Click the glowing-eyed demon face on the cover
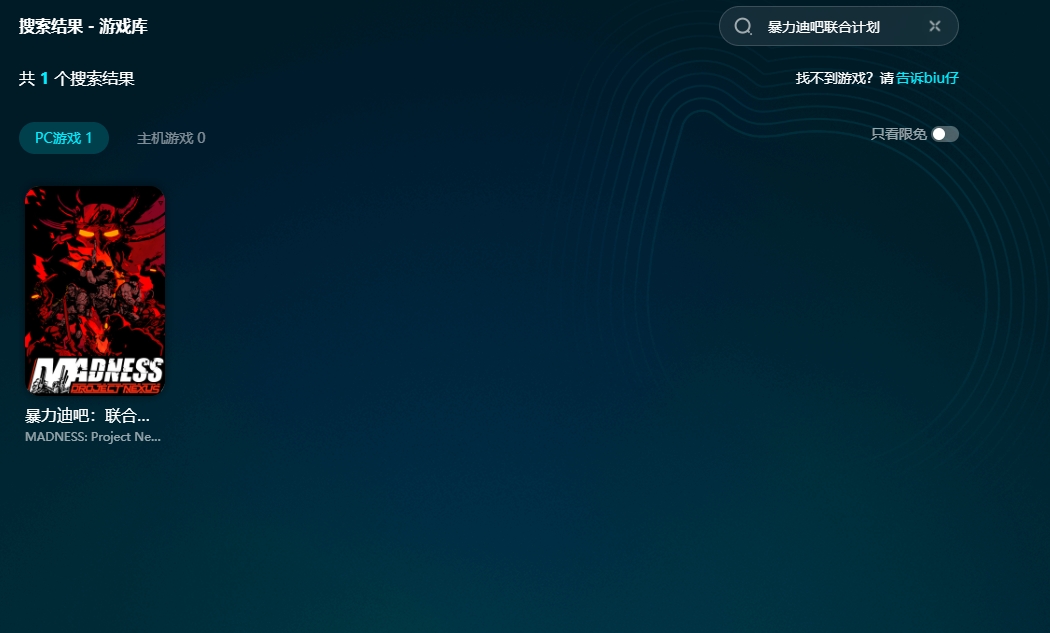Viewport: 1050px width, 633px height. tap(99, 232)
